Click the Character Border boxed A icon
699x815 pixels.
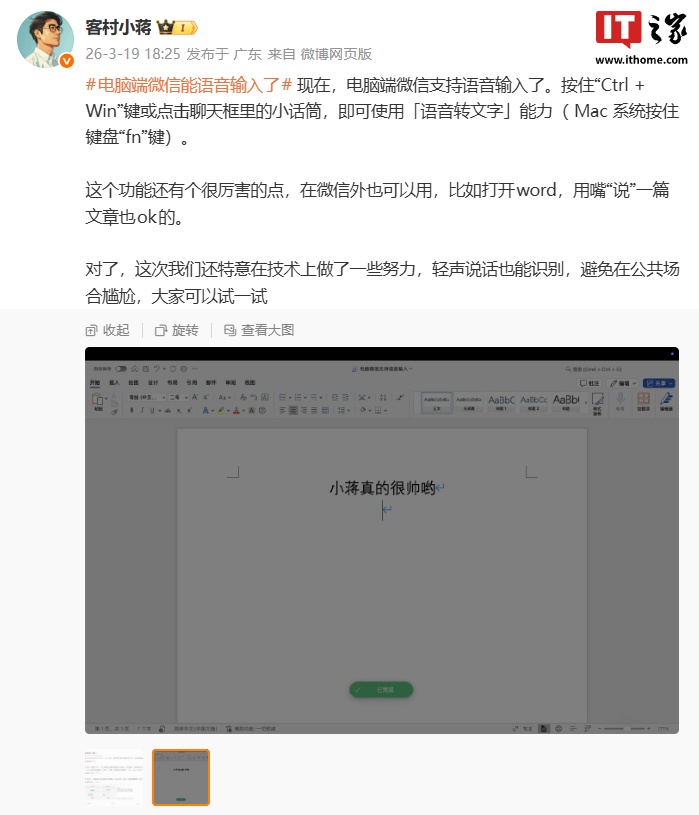coord(265,397)
